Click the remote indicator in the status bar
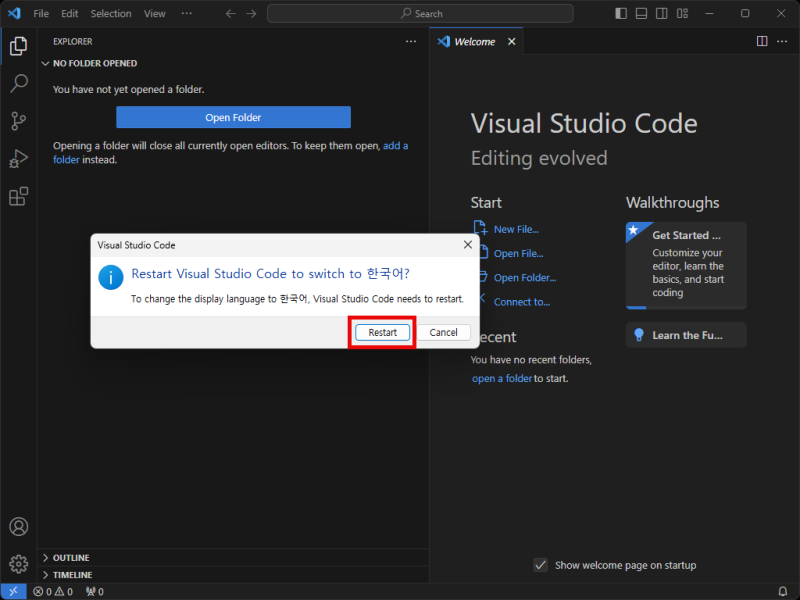The width and height of the screenshot is (800, 600). pos(12,591)
